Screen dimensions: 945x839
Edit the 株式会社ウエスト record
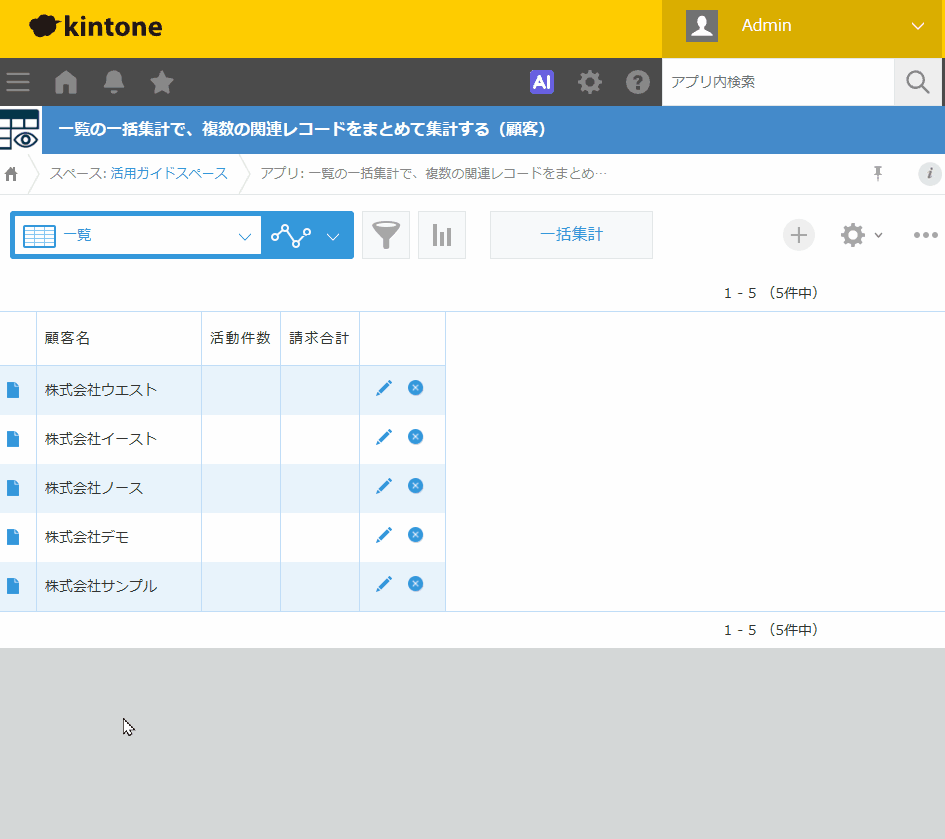(384, 388)
